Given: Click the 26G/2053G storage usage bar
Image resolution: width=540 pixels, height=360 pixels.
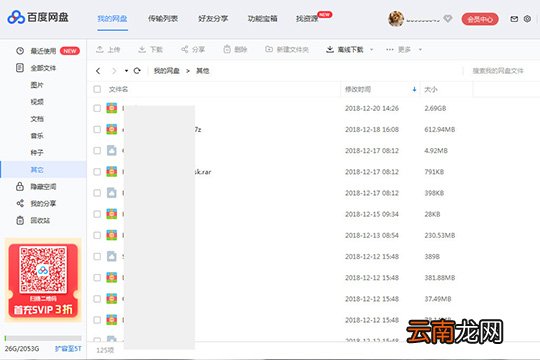Looking at the screenshot, I should point(43,338).
